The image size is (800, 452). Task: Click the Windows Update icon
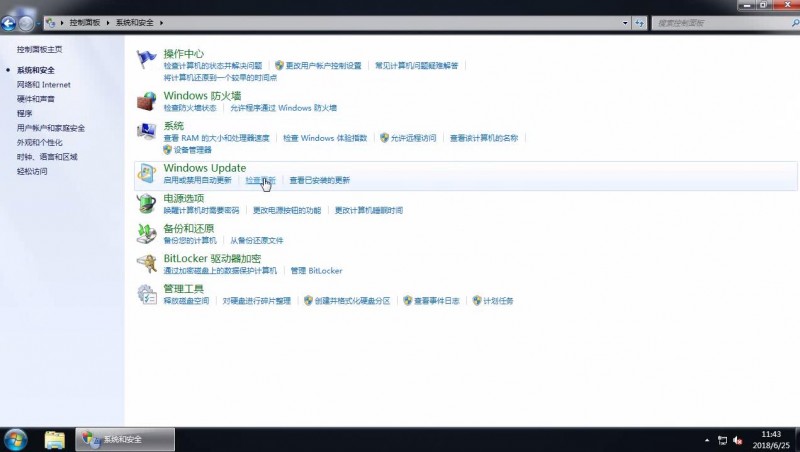point(146,173)
